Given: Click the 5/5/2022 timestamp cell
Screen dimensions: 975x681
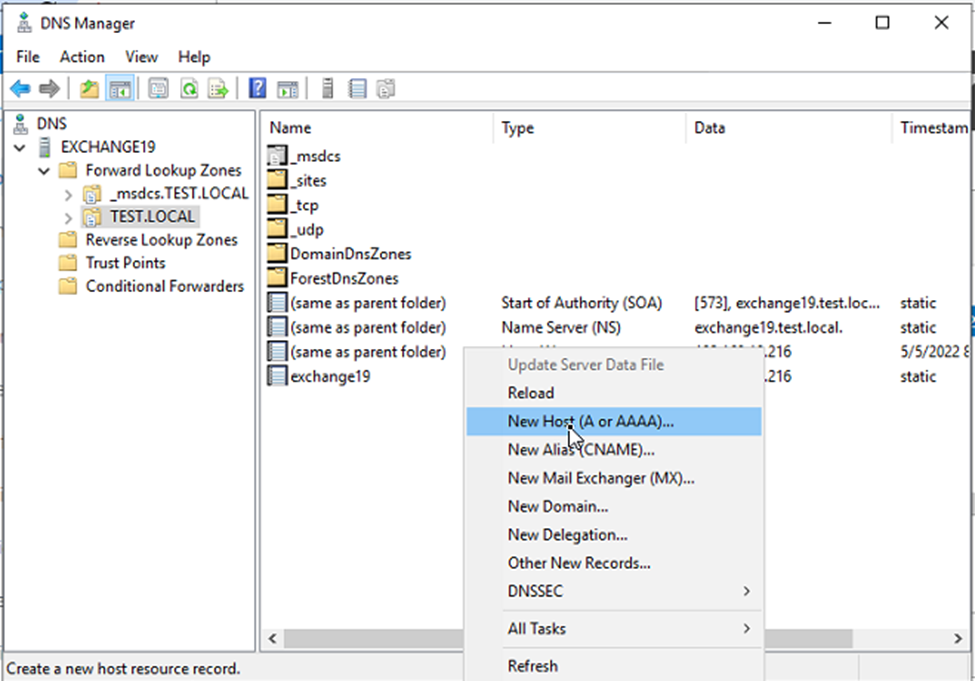Looking at the screenshot, I should pyautogui.click(x=935, y=352).
